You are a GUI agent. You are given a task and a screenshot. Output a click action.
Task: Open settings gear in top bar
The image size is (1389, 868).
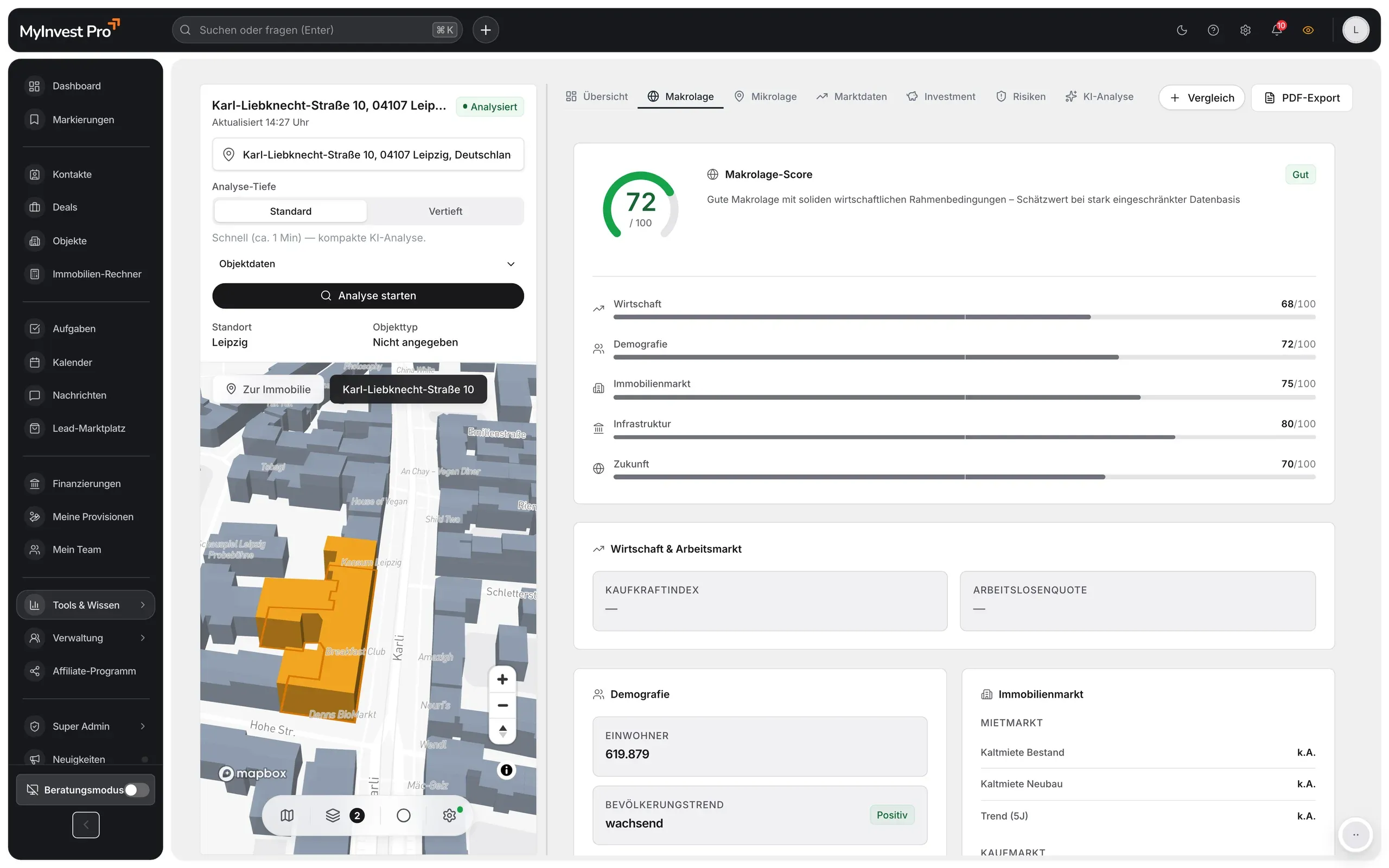click(x=1245, y=30)
